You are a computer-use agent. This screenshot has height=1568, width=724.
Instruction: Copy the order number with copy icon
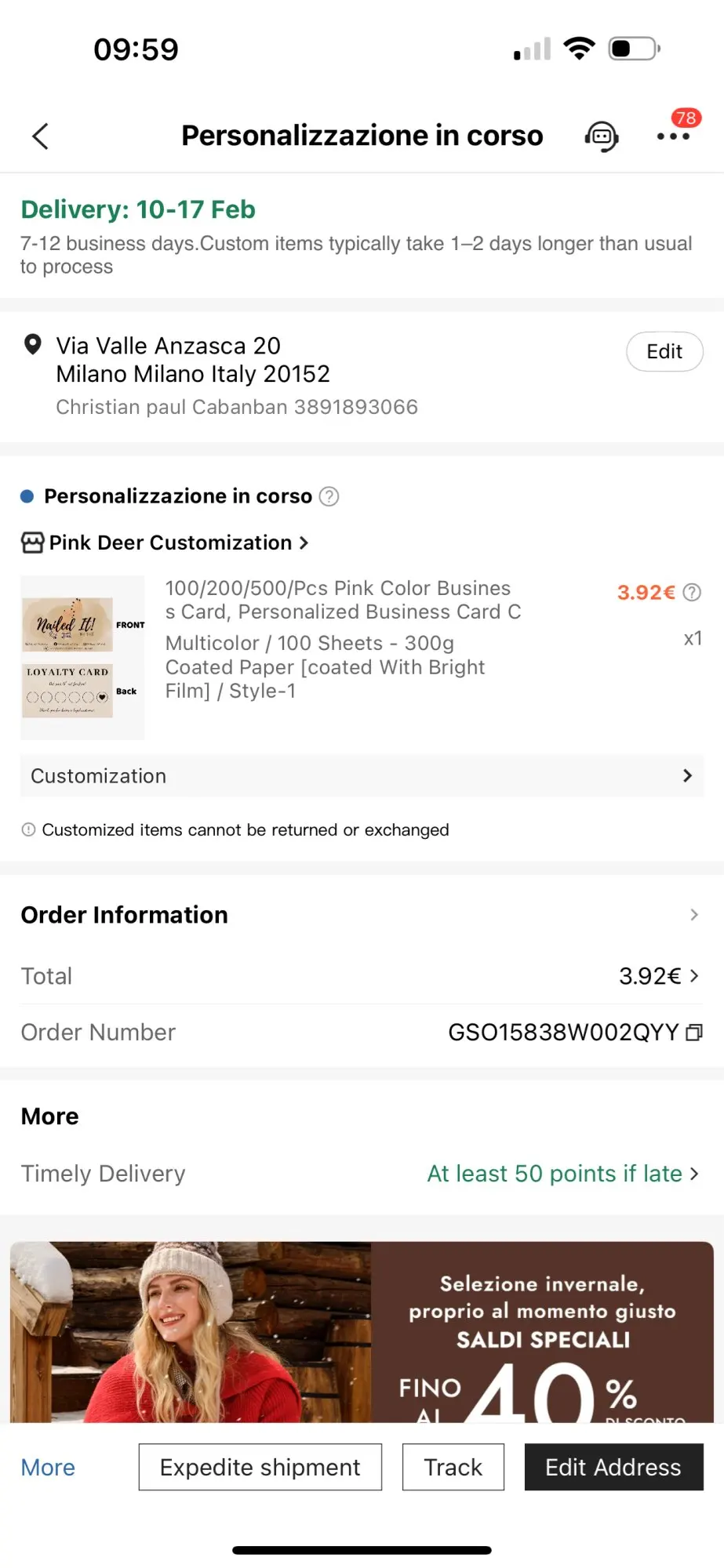[x=694, y=1033]
